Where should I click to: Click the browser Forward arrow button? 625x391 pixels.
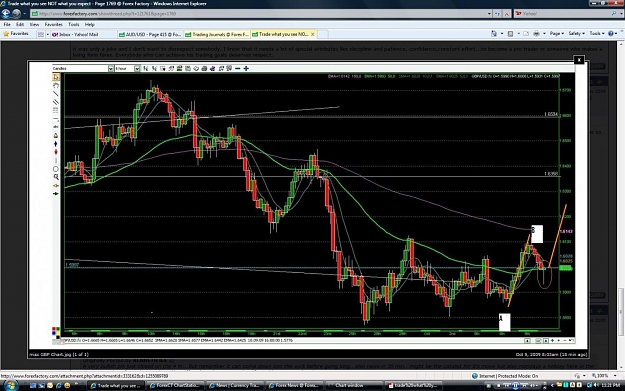coord(16,14)
